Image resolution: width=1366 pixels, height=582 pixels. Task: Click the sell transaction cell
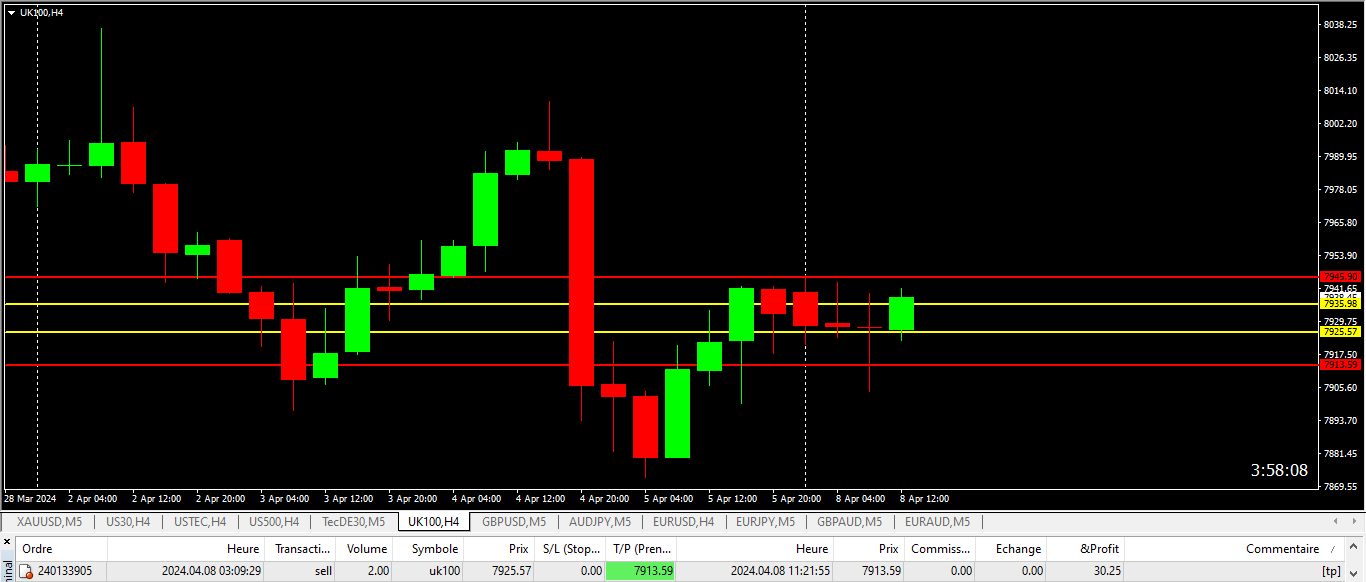click(323, 571)
